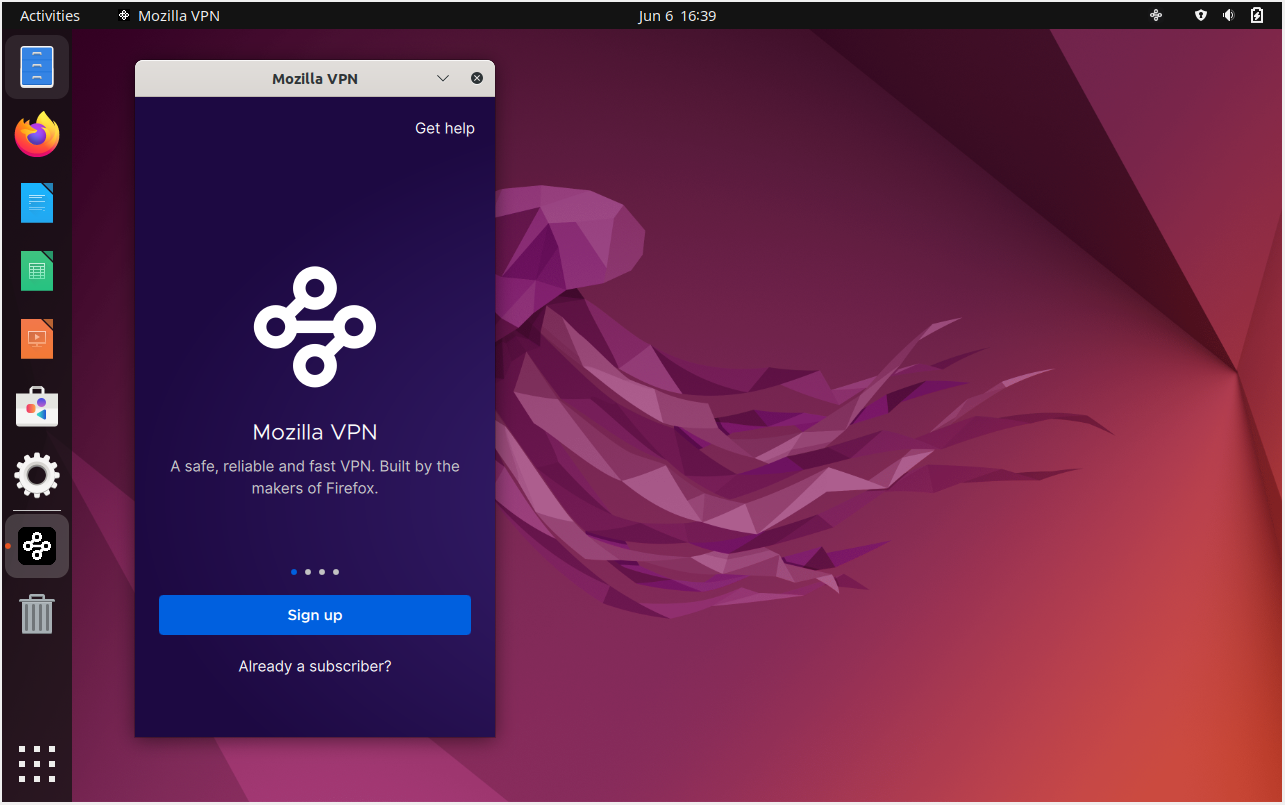The height and width of the screenshot is (805, 1285).
Task: Open Settings gear from the dock
Action: pyautogui.click(x=37, y=475)
